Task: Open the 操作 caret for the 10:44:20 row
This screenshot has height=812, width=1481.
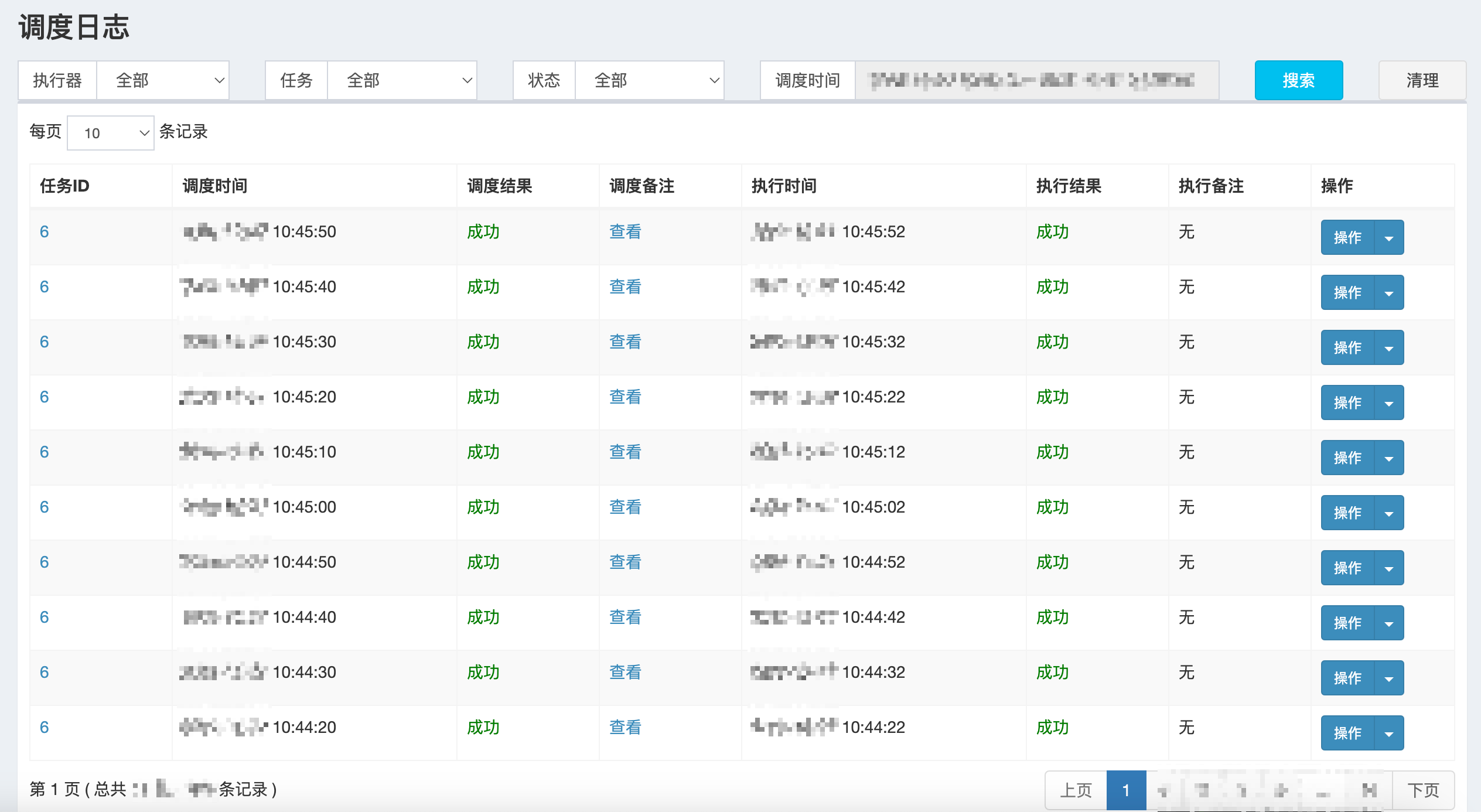Action: point(1388,733)
